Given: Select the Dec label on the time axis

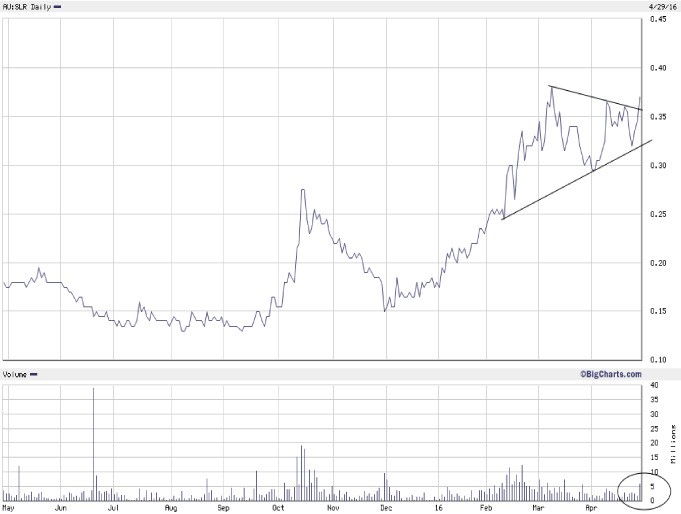Looking at the screenshot, I should pos(386,507).
